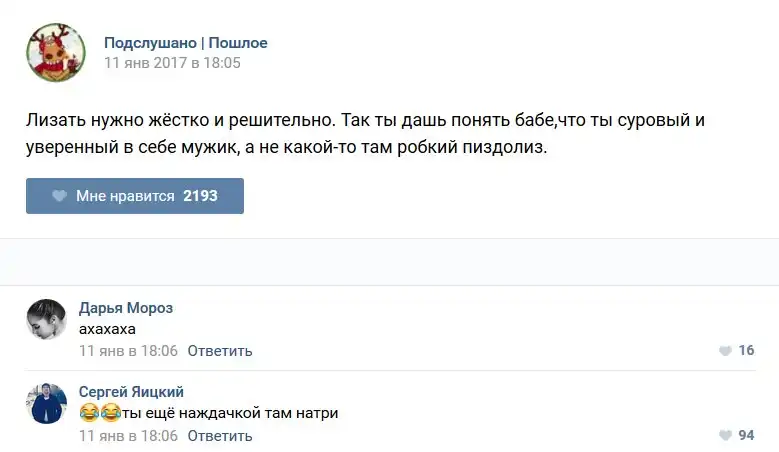Viewport: 779px width, 452px height.
Task: Click the 2193 likes counter on the post
Action: (x=200, y=196)
